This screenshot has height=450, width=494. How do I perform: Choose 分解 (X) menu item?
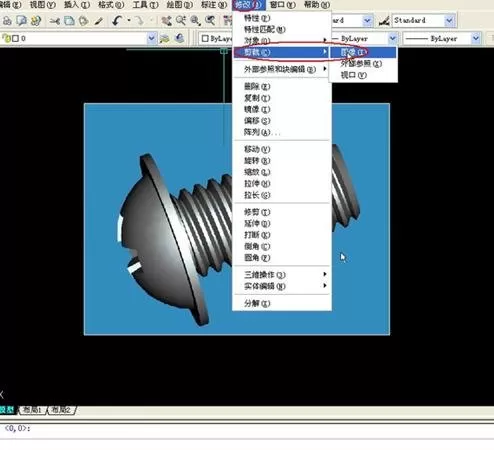282,303
